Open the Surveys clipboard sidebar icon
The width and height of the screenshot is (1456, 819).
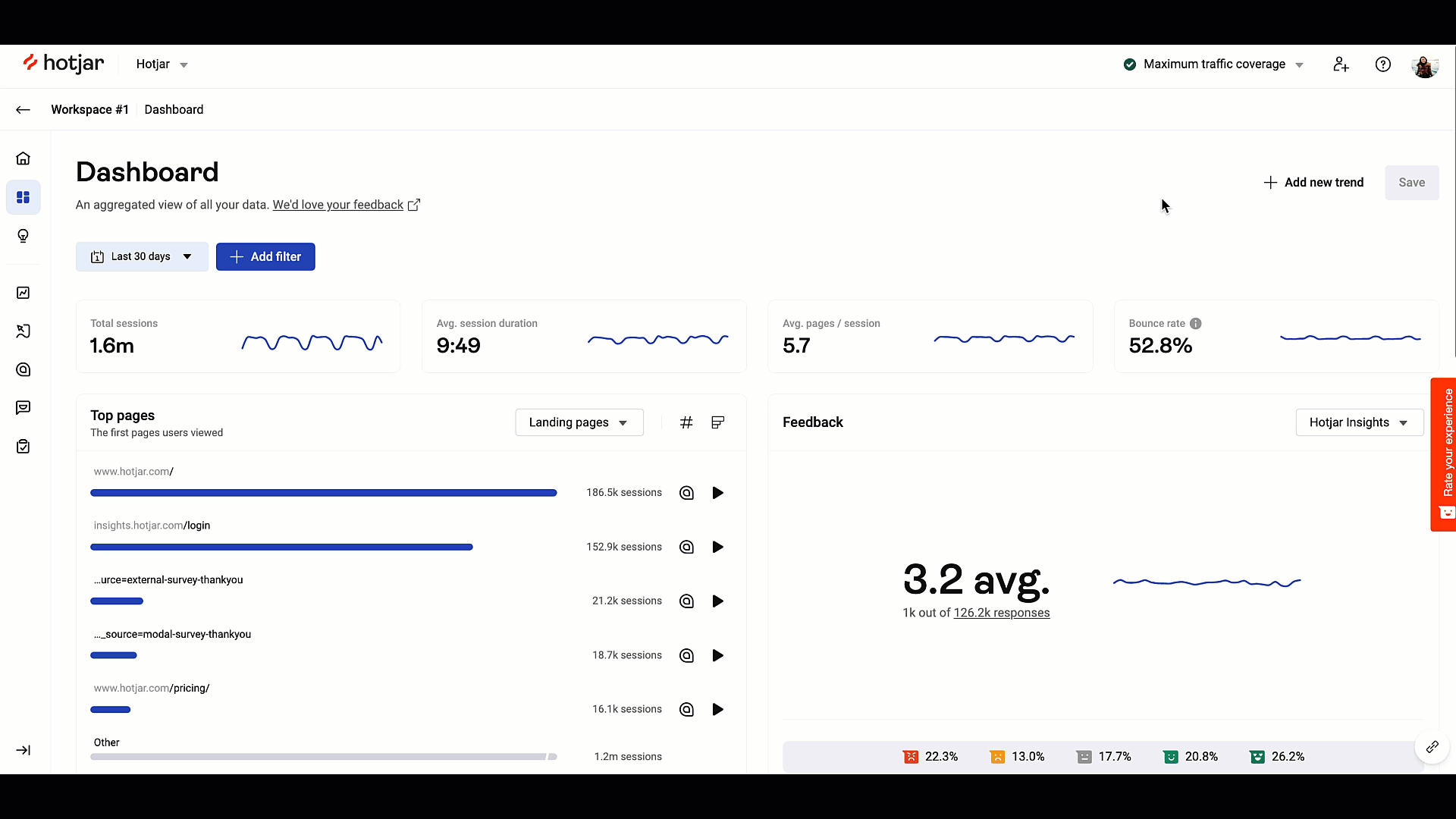click(24, 447)
